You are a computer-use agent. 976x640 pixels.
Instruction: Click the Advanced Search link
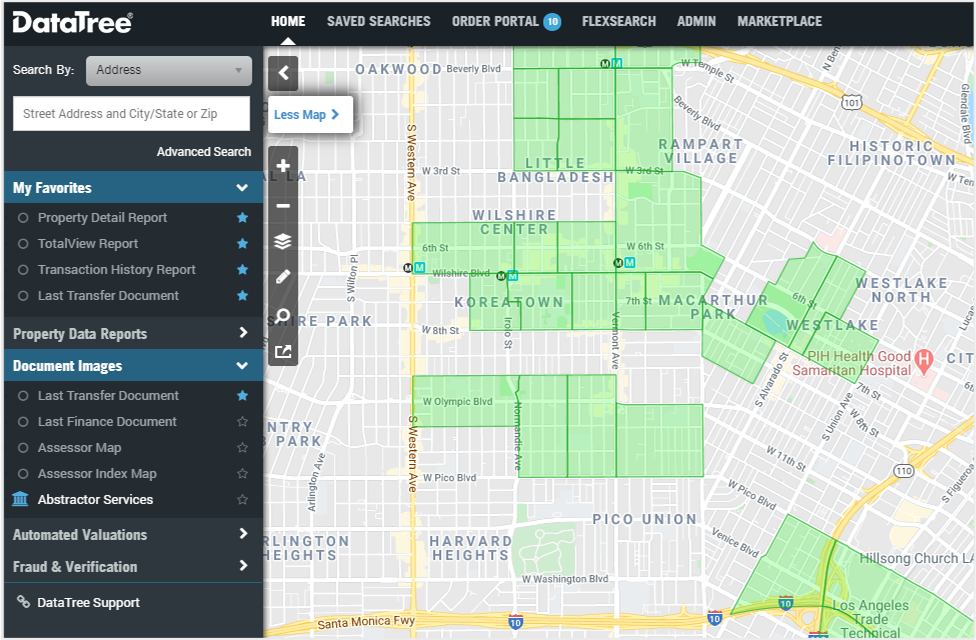coord(204,152)
